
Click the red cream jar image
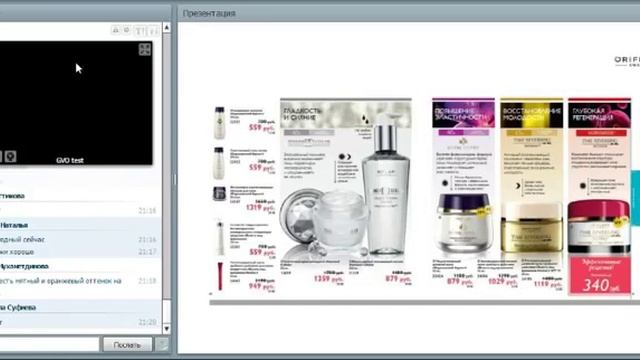[x=599, y=227]
